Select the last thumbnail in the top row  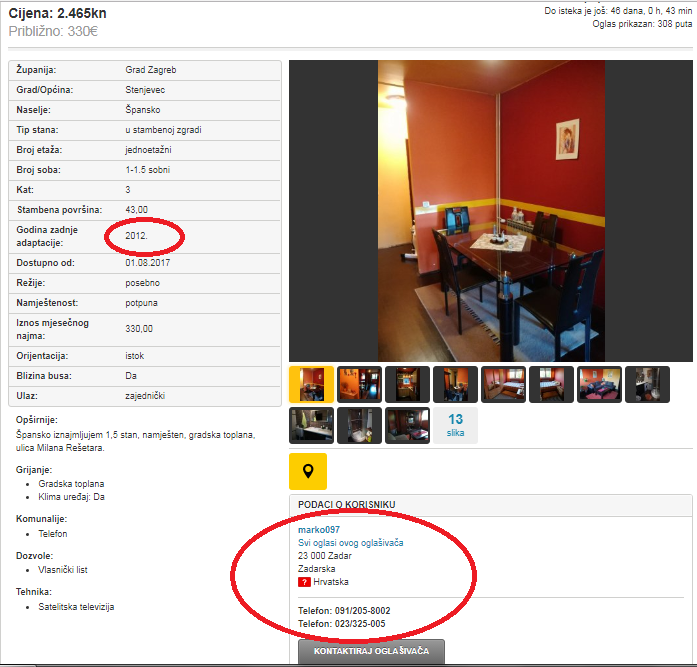click(647, 384)
